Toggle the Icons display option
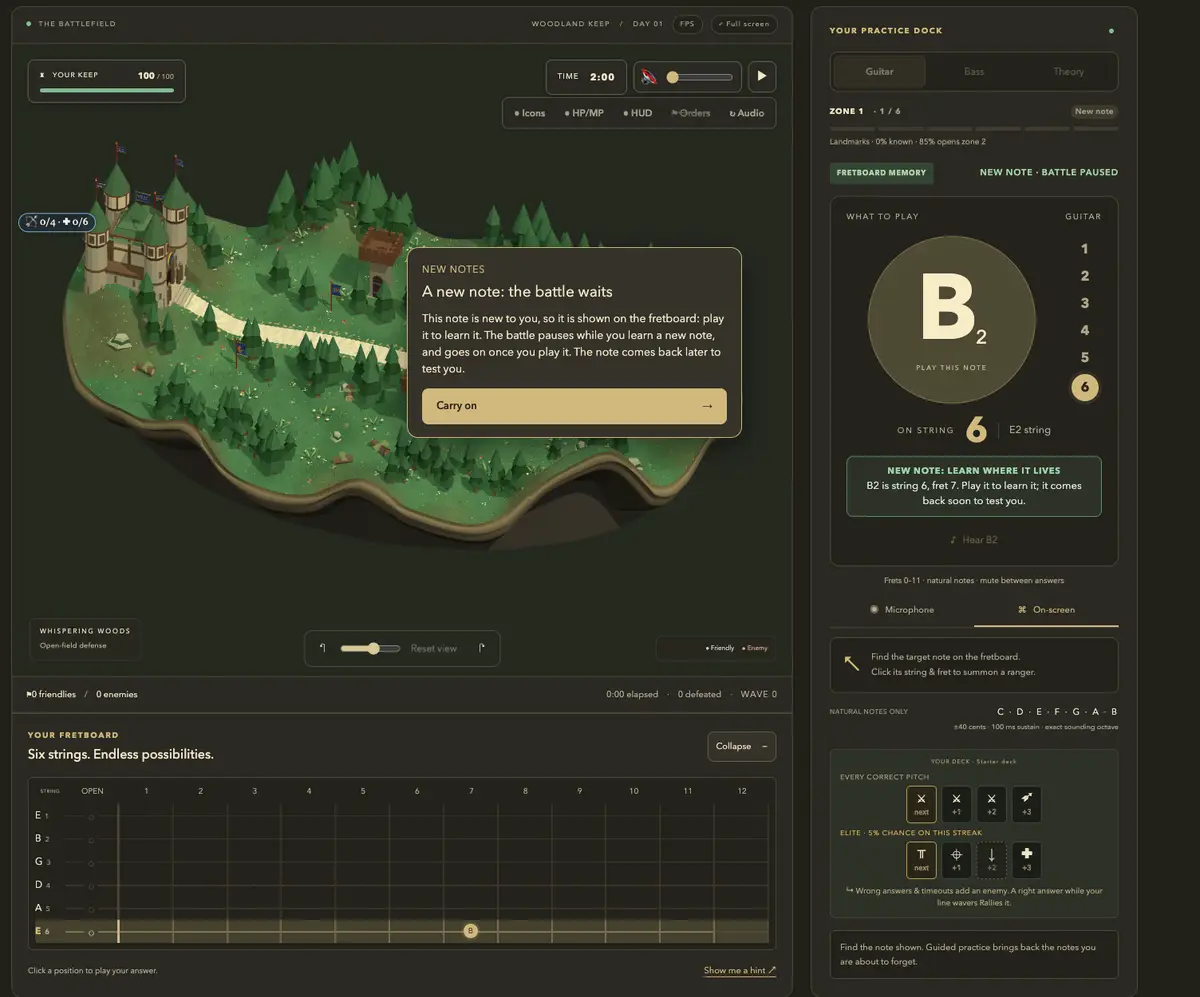Image resolution: width=1200 pixels, height=997 pixels. click(530, 113)
